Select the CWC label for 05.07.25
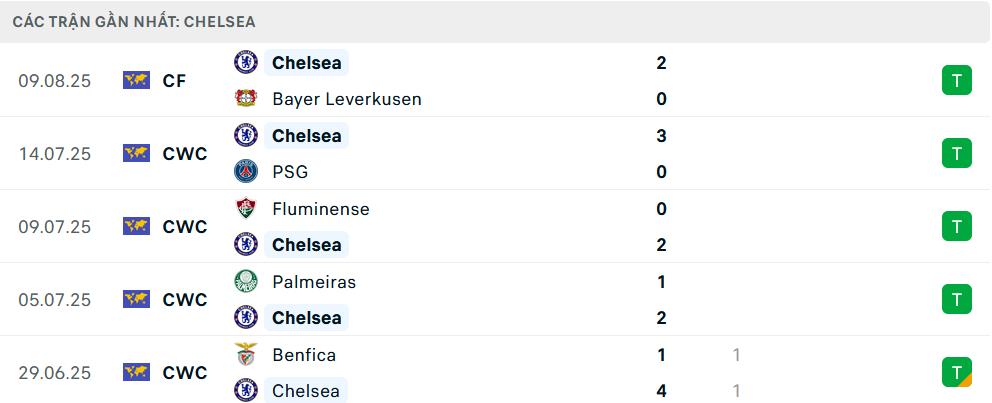Viewport: 992px width, 403px height. click(185, 300)
